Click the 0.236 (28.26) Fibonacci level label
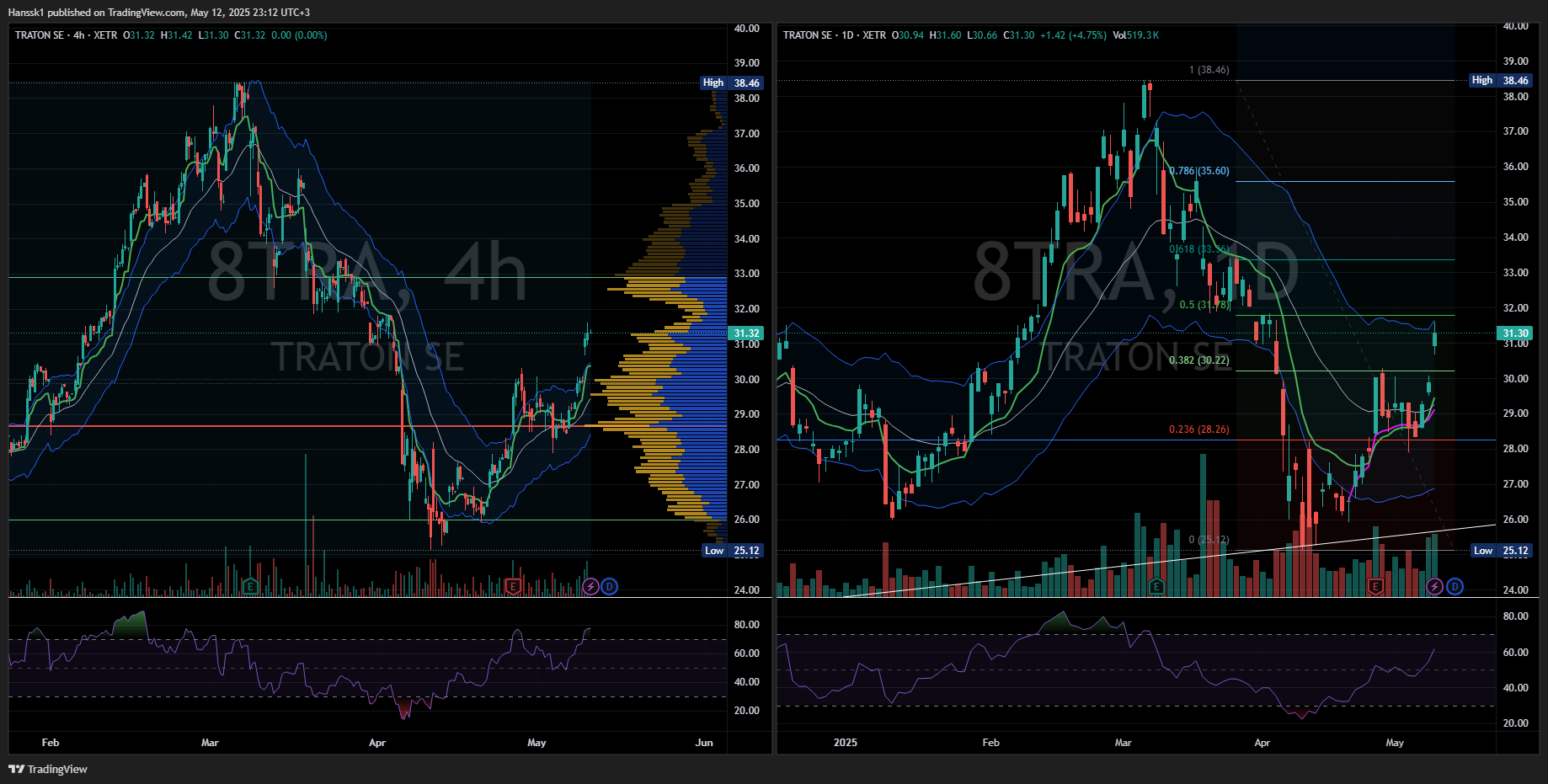This screenshot has height=784, width=1548. (x=1198, y=429)
